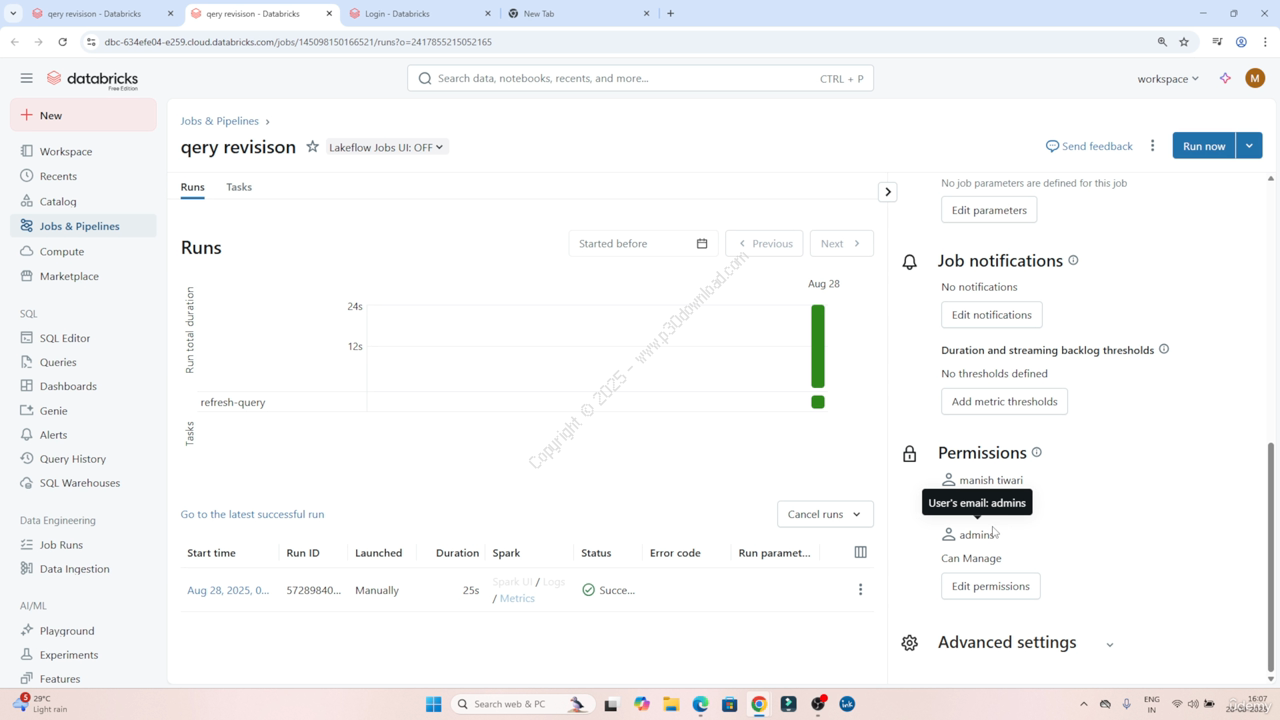This screenshot has width=1280, height=720.
Task: Click the user avatar M icon
Action: 1255,78
